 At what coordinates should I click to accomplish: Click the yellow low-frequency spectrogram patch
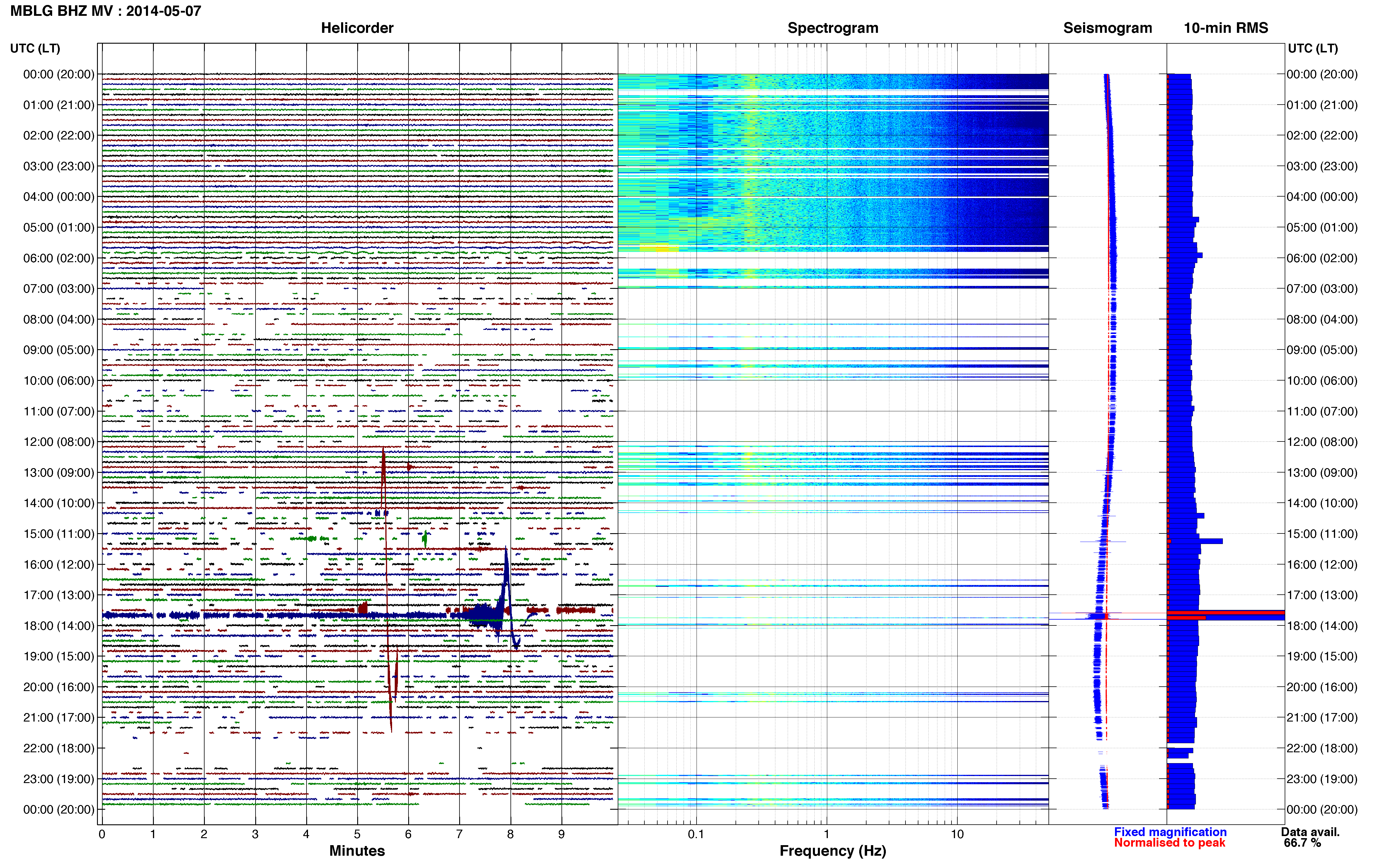tap(659, 248)
